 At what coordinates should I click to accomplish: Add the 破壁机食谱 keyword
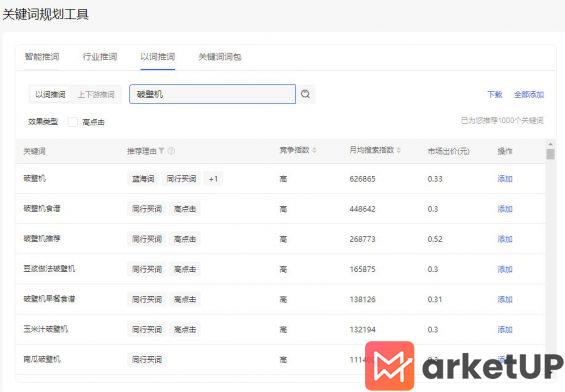(505, 209)
